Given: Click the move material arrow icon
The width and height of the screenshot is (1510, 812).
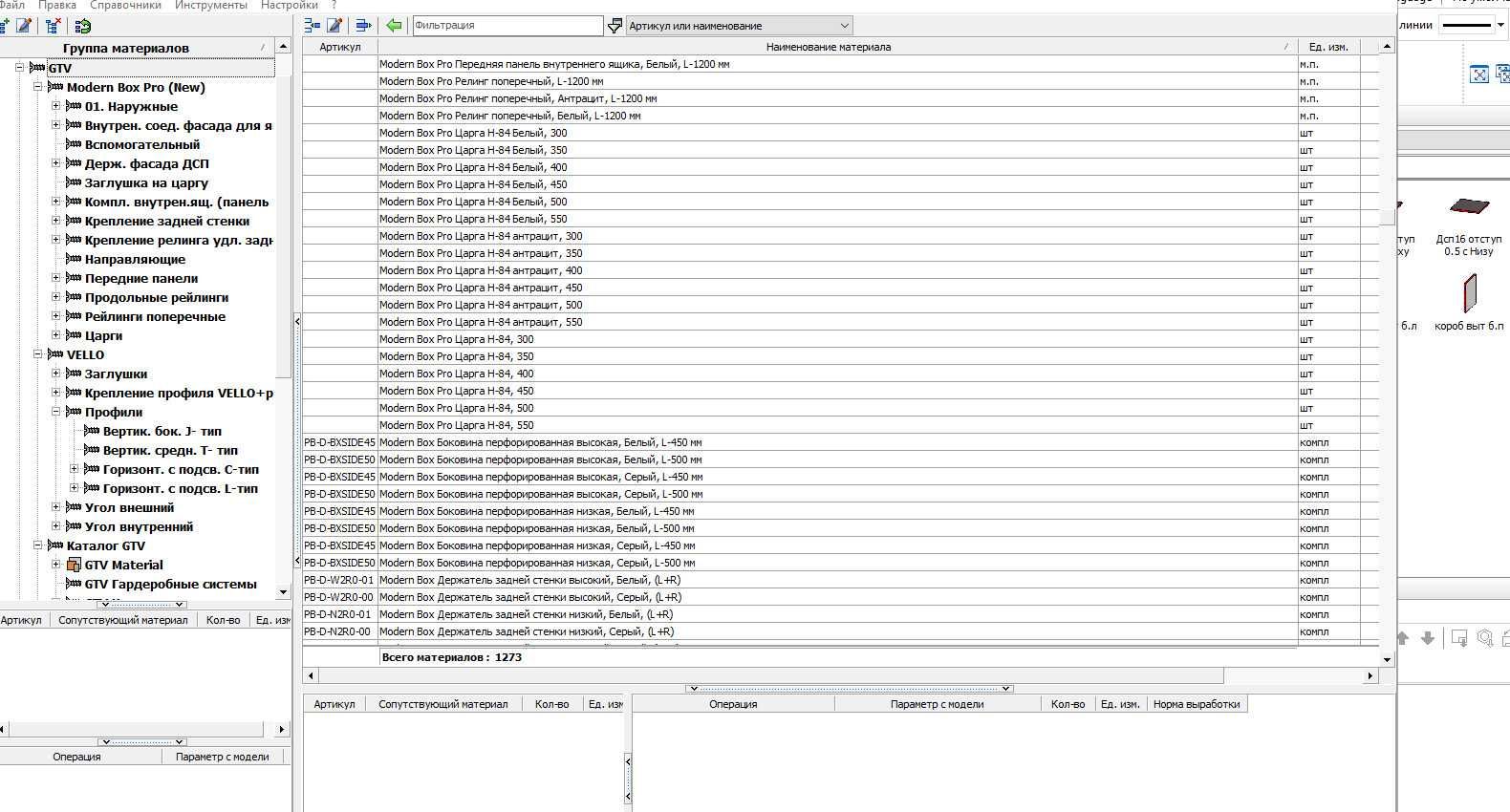Looking at the screenshot, I should [363, 26].
